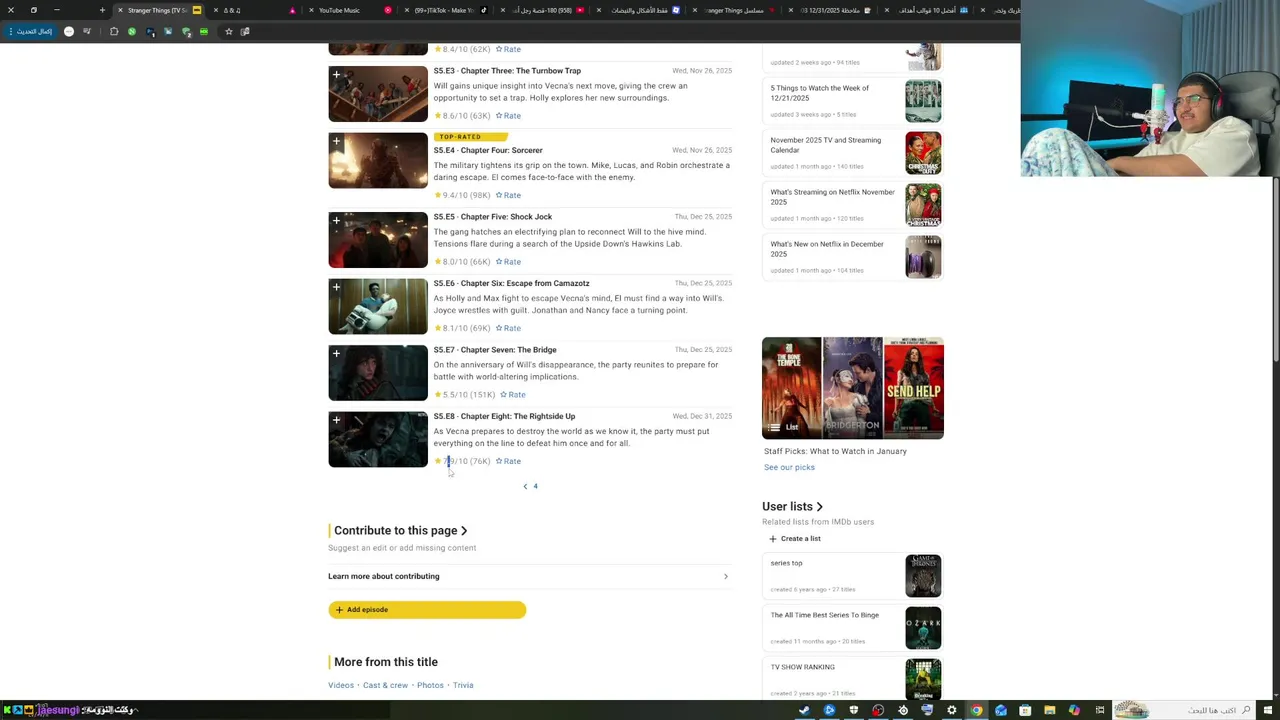This screenshot has width=1280, height=720.
Task: Open the Trivia link
Action: (x=463, y=686)
